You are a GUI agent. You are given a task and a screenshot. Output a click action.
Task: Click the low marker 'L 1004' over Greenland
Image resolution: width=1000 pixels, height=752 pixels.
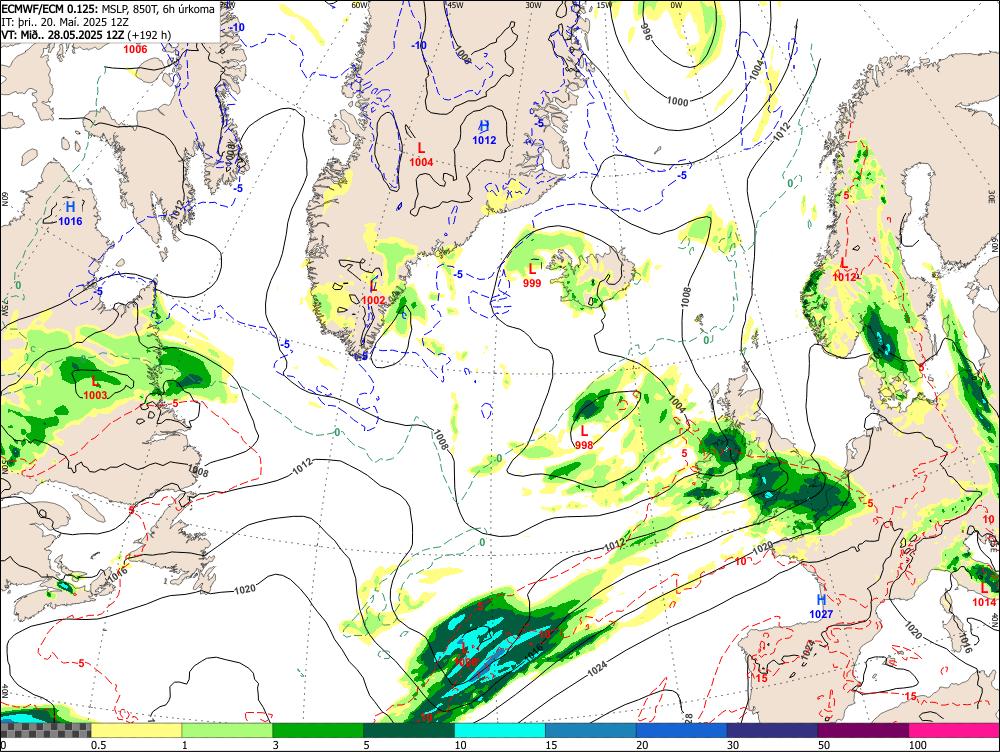[x=421, y=155]
